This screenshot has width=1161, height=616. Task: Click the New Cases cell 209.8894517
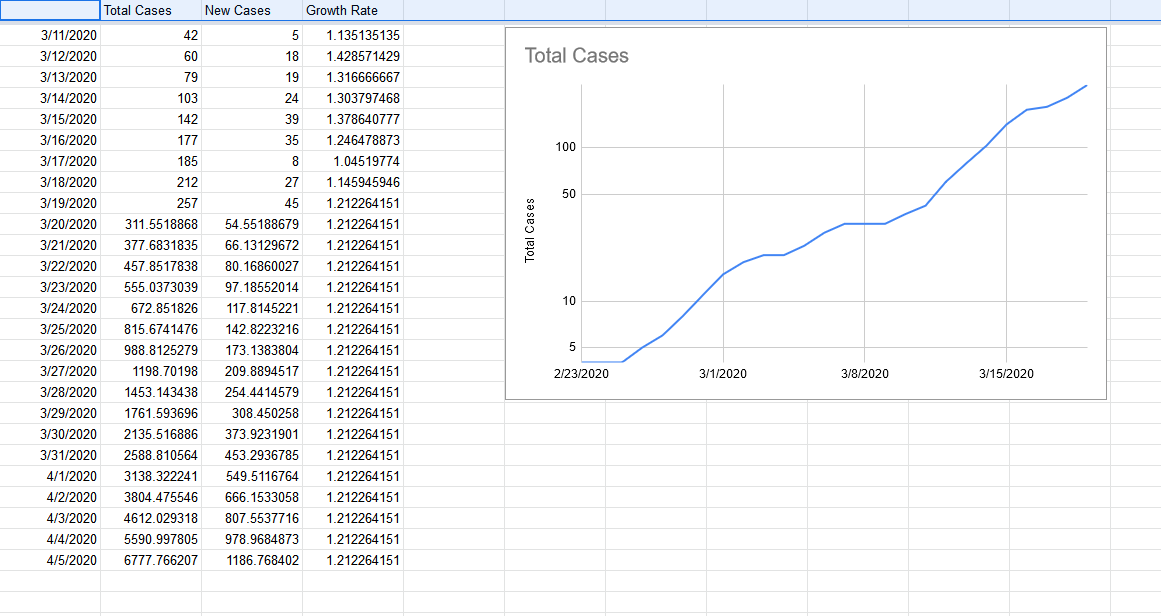tap(252, 371)
